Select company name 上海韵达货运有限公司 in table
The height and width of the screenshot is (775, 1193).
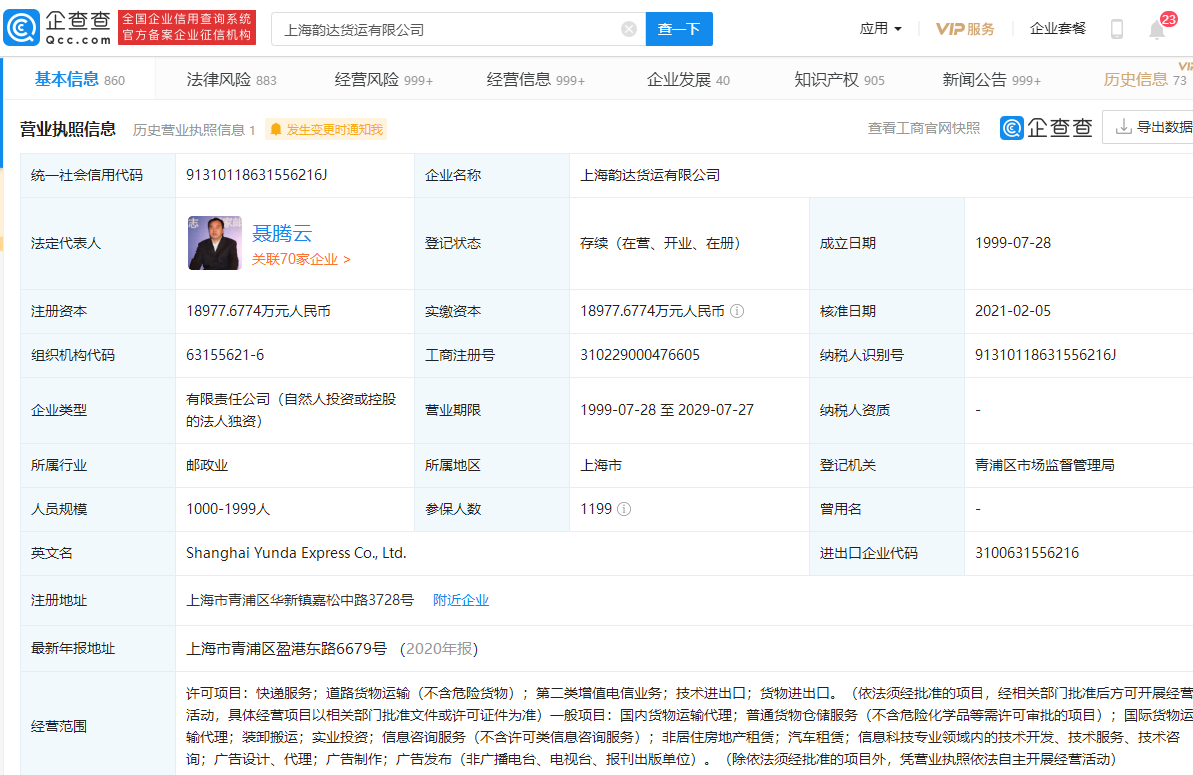(650, 175)
